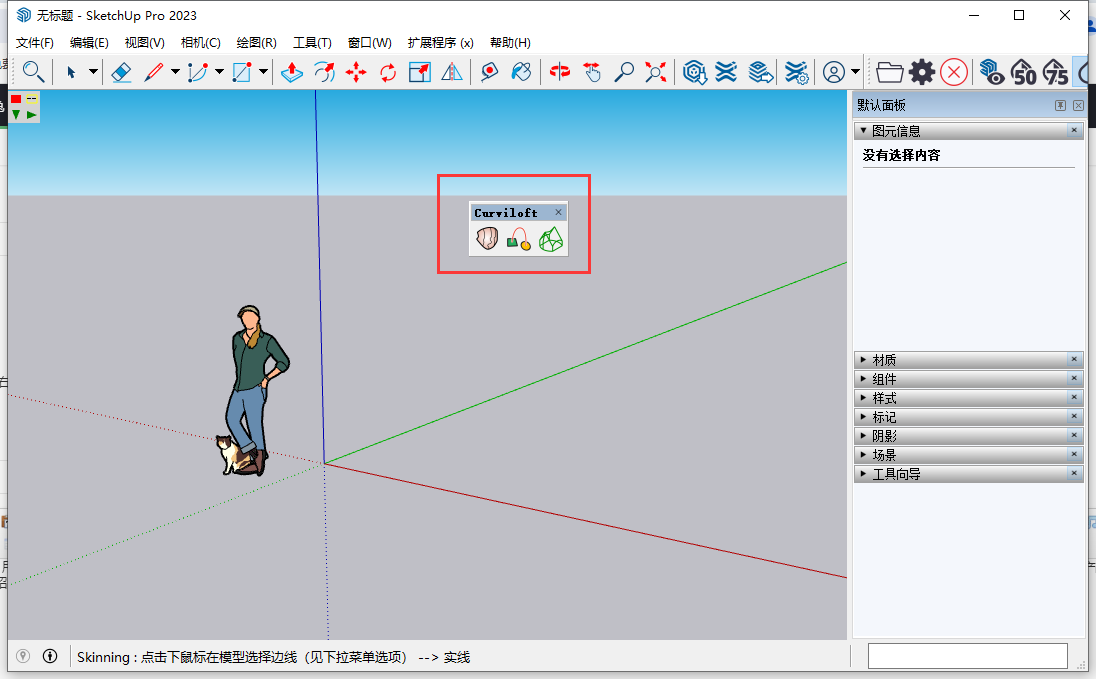
Task: Open the 相机 menu
Action: pos(200,42)
